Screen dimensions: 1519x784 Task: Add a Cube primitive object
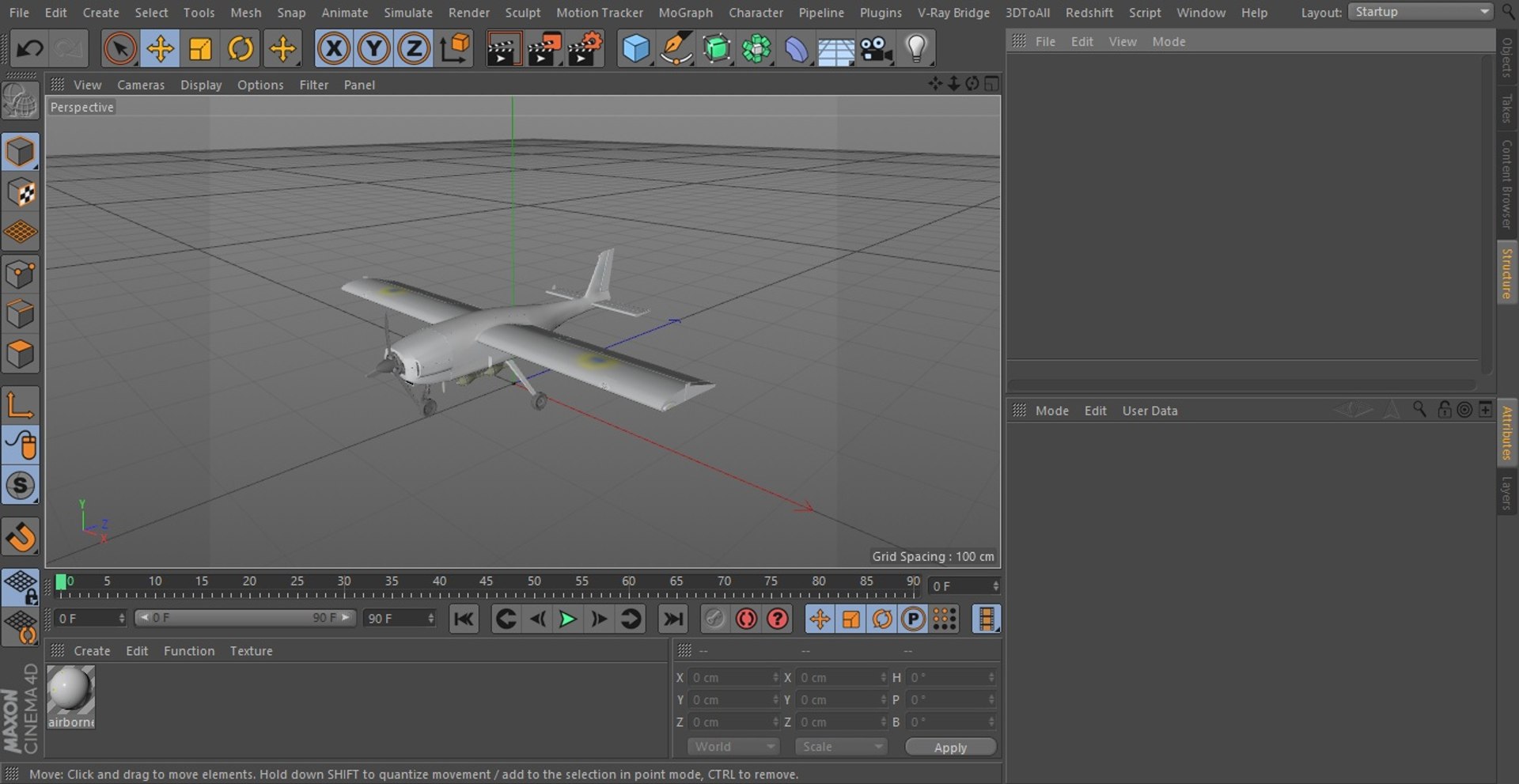click(x=636, y=49)
